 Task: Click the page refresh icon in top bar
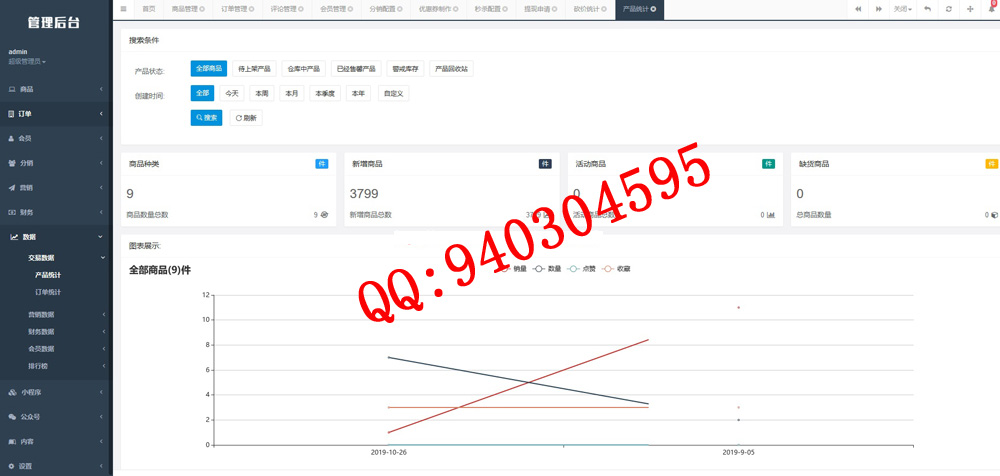949,9
